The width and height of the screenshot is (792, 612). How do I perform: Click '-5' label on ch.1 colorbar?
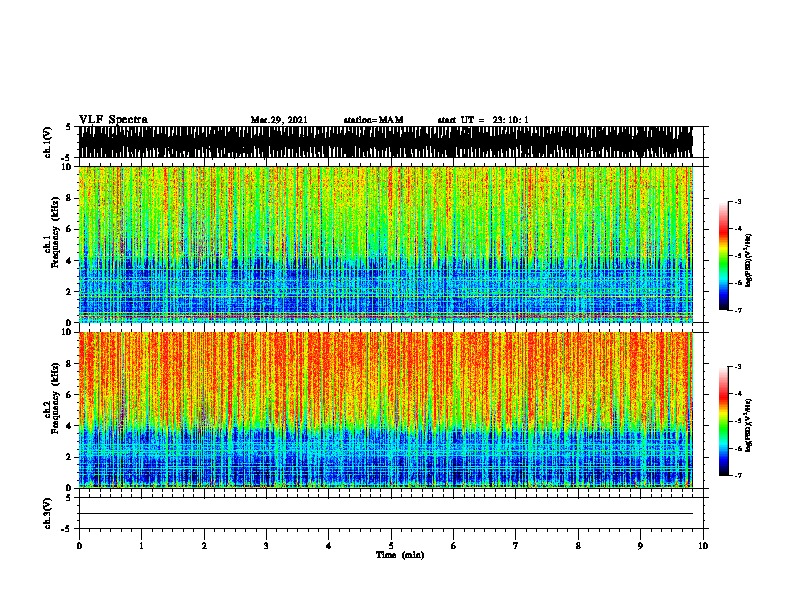click(x=737, y=256)
